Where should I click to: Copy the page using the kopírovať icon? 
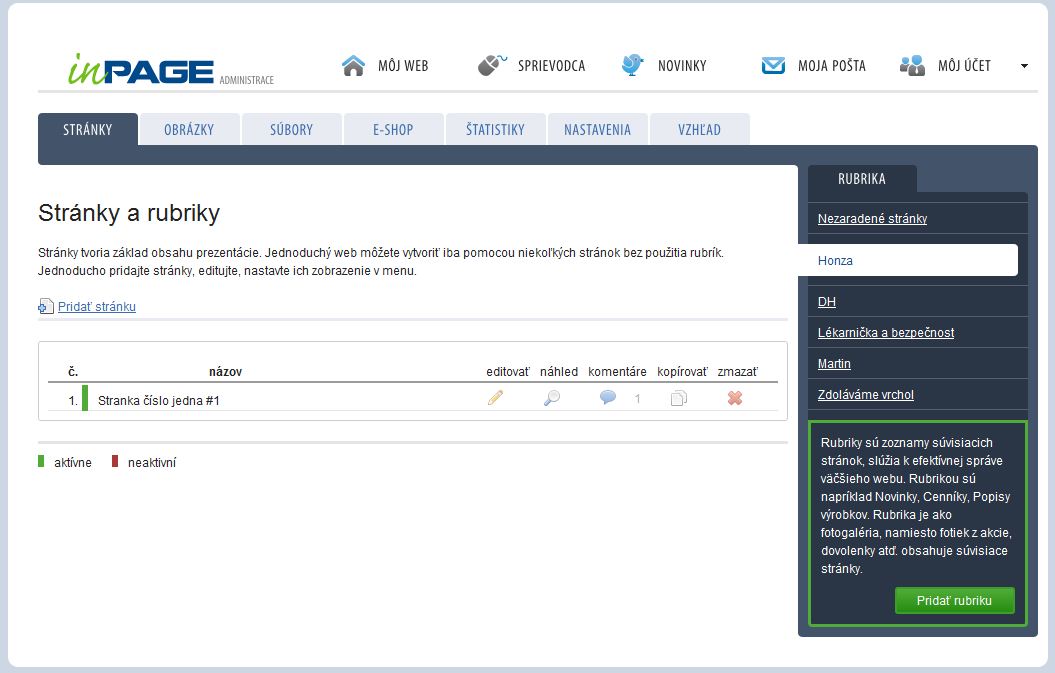679,398
